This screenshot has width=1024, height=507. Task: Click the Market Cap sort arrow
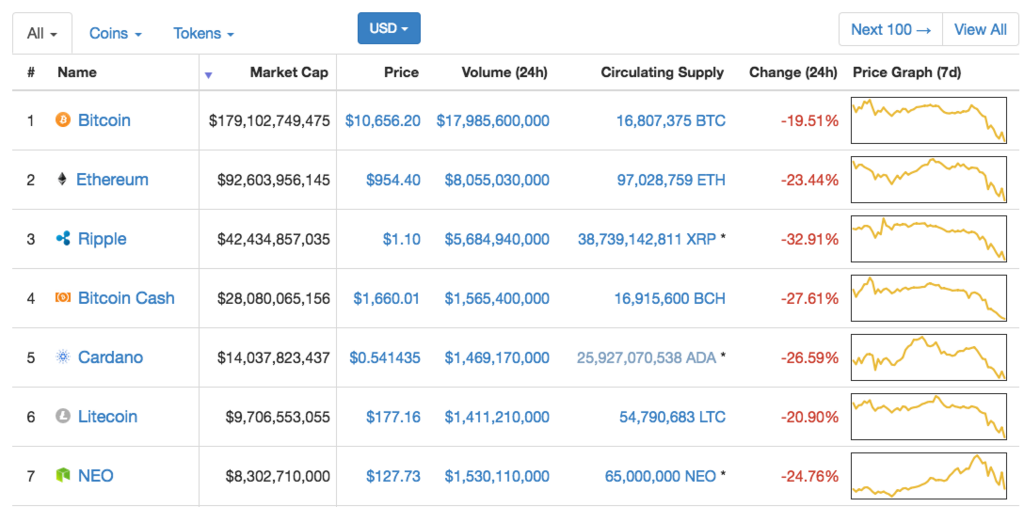point(208,75)
